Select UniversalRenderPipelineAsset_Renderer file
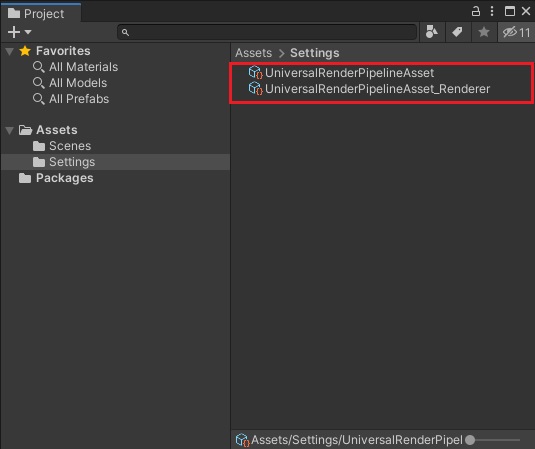The image size is (535, 449). tap(377, 89)
